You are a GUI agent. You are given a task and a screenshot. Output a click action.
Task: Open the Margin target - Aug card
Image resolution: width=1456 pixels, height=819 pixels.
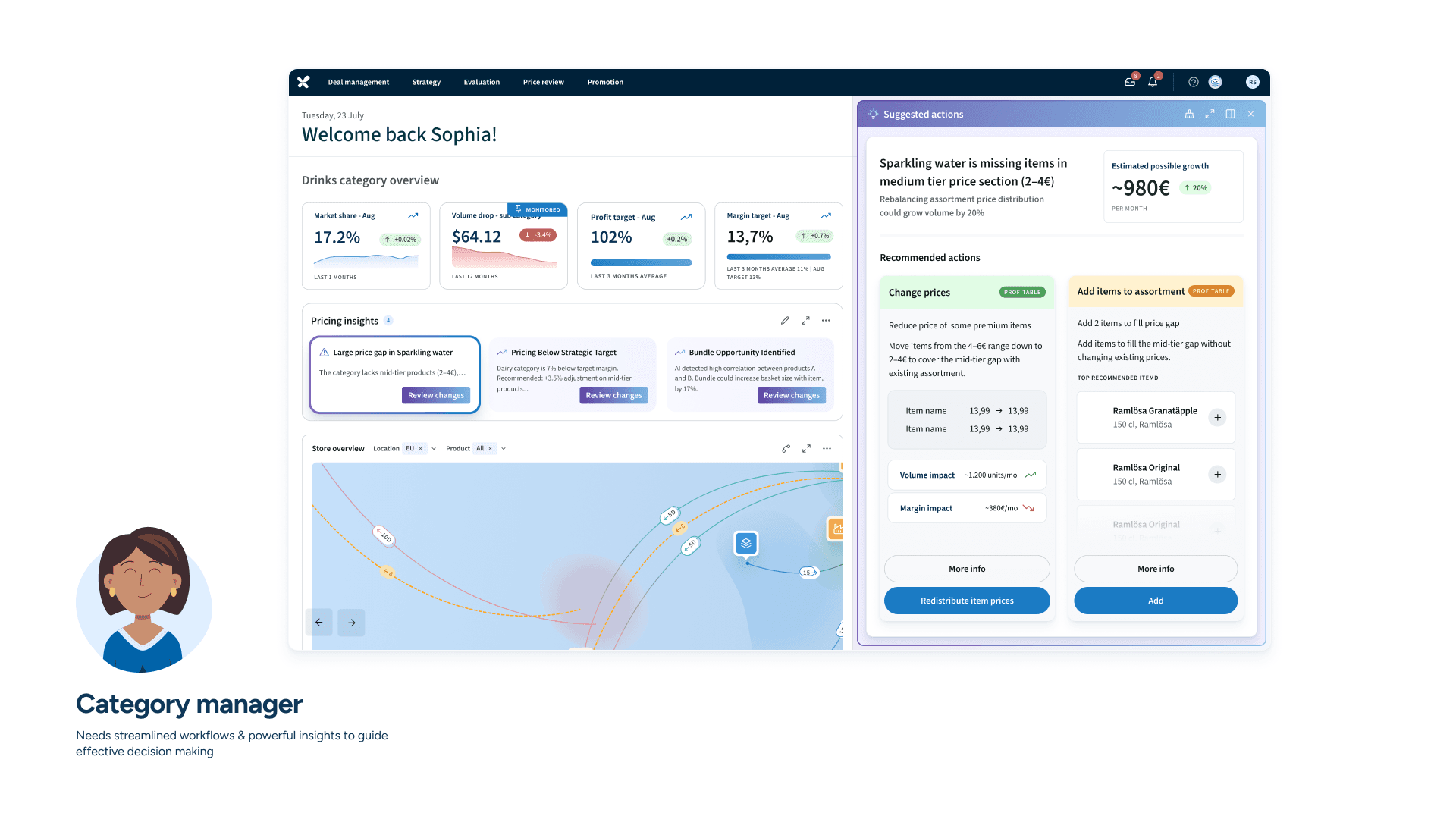779,246
